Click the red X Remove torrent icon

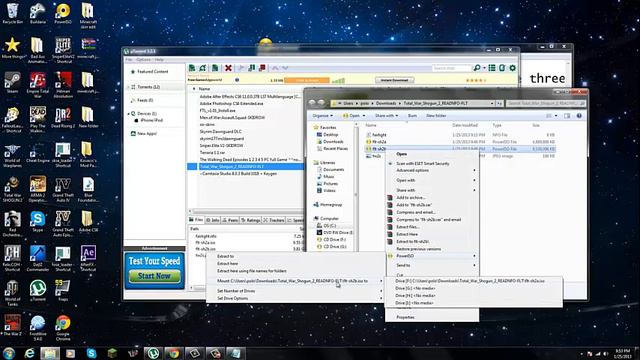pos(229,68)
